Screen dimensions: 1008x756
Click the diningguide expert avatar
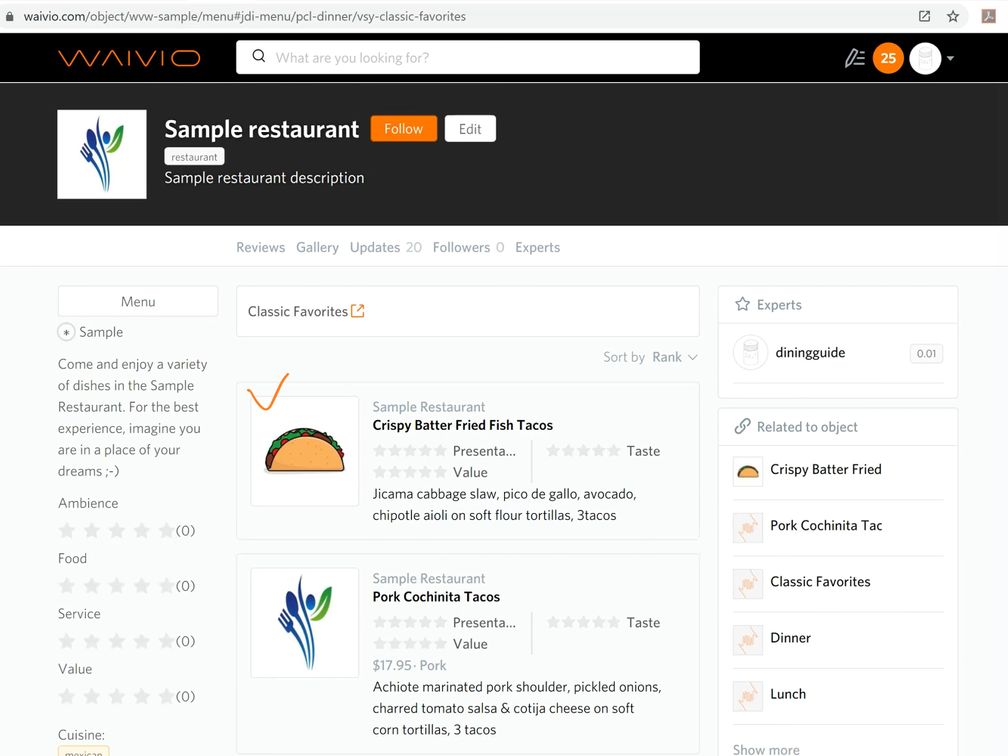(750, 353)
